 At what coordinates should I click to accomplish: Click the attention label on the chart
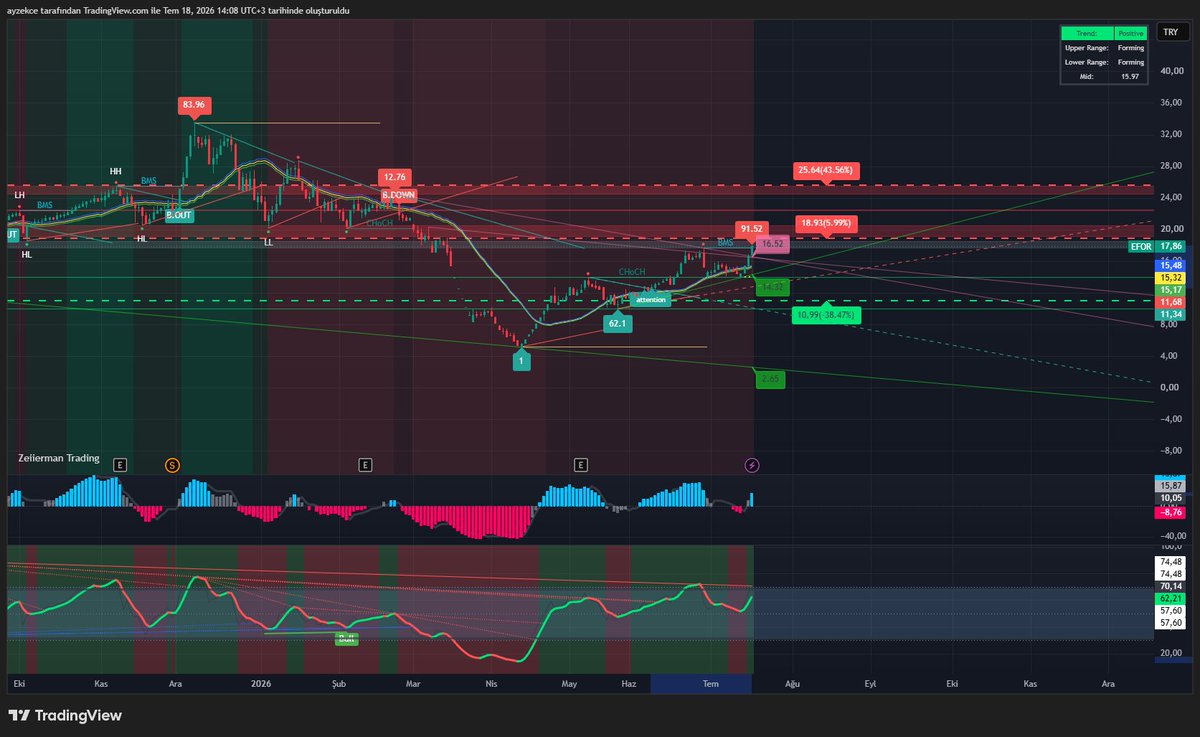point(651,300)
